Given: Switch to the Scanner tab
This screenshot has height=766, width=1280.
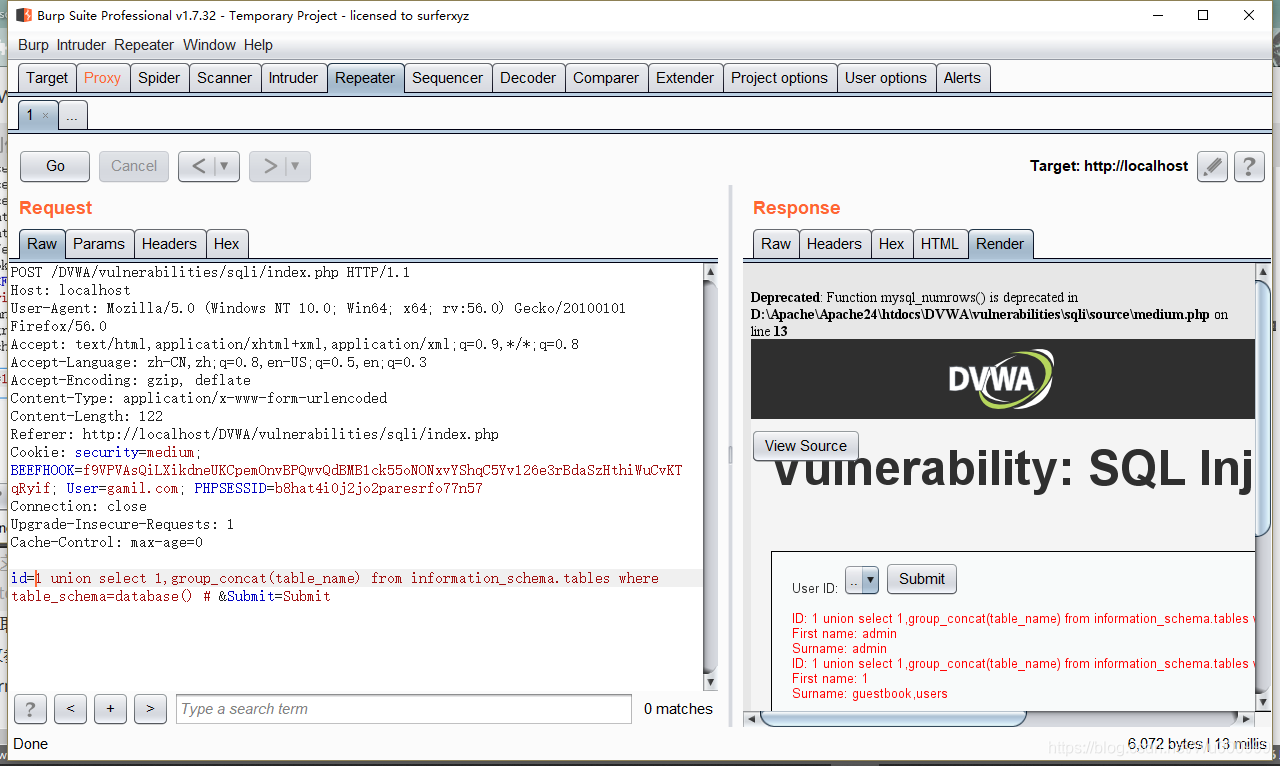Looking at the screenshot, I should (x=224, y=78).
